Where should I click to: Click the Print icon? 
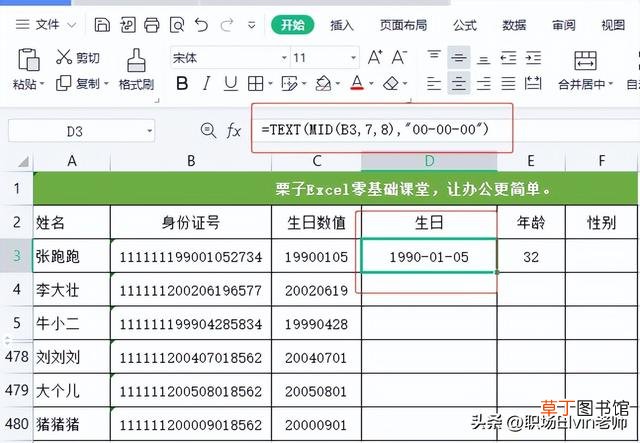[152, 25]
